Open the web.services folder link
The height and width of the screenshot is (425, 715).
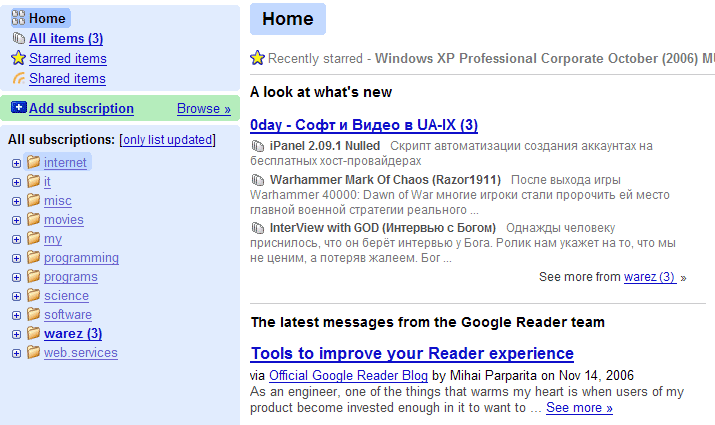81,353
